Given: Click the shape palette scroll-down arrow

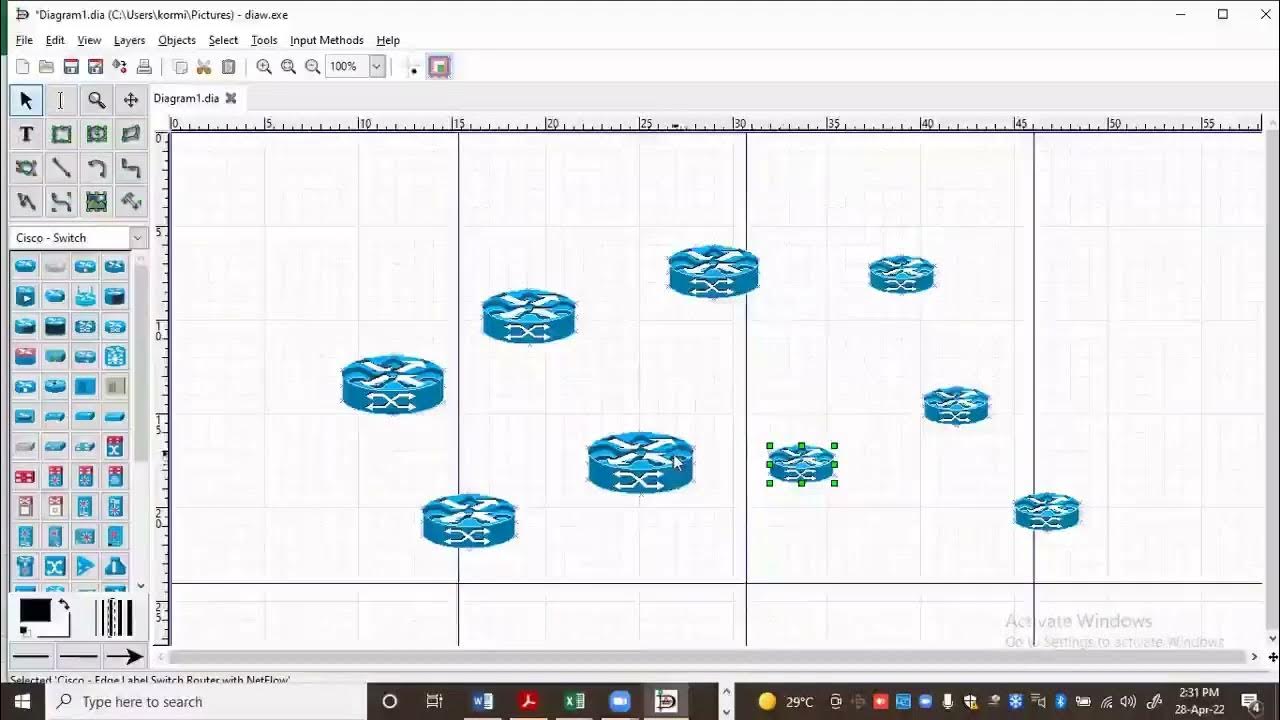Looking at the screenshot, I should [x=141, y=586].
